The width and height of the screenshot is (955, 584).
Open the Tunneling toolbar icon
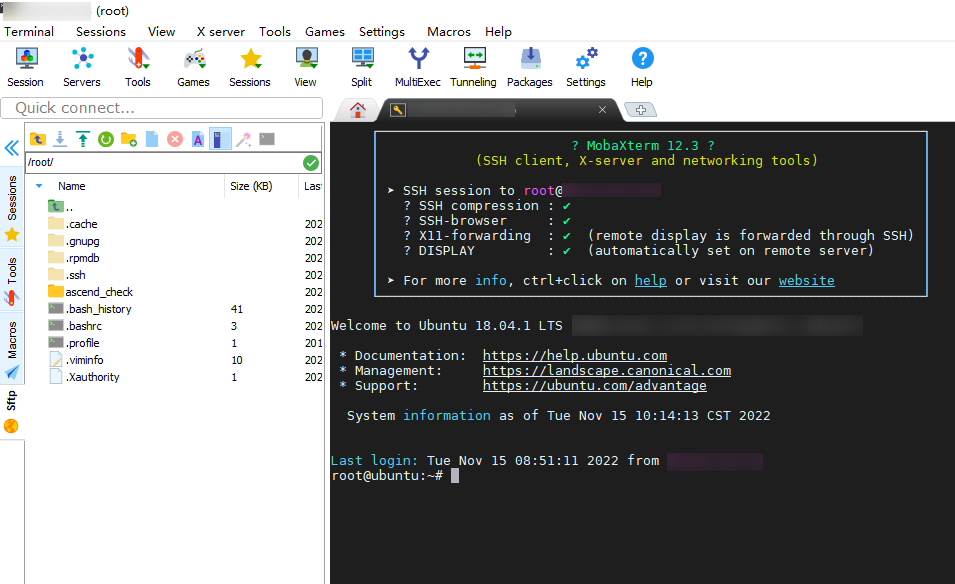[x=473, y=67]
